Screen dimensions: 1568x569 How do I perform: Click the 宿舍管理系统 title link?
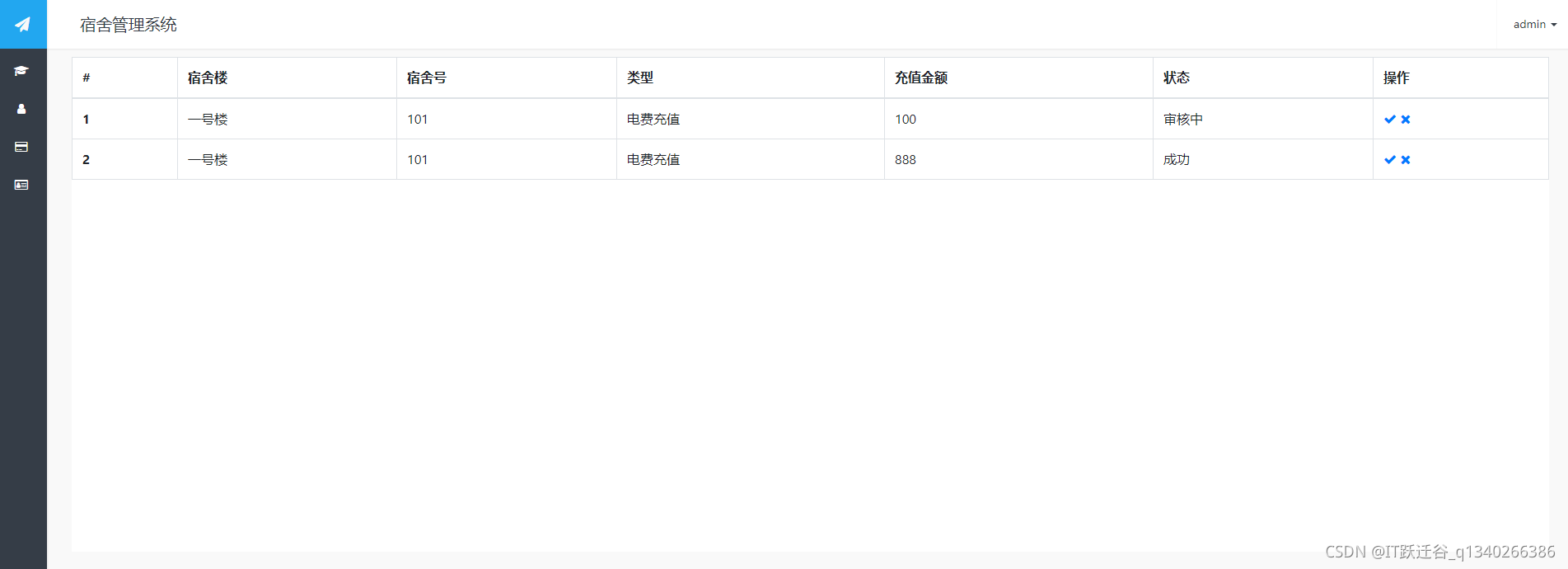pos(129,25)
